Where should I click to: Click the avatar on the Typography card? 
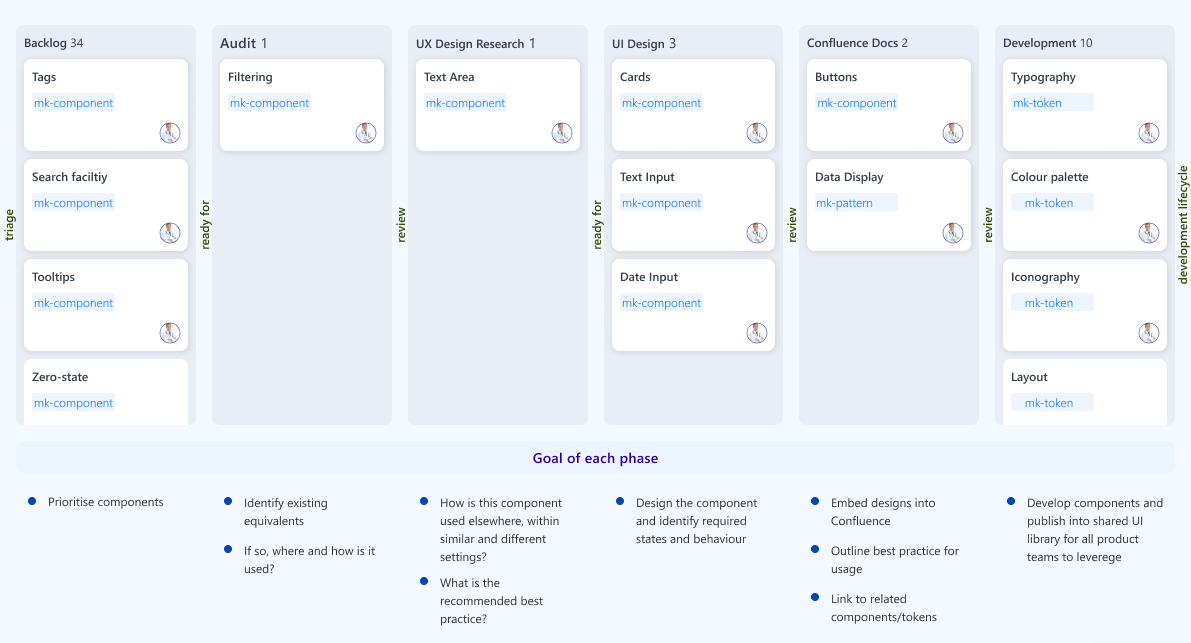click(x=1148, y=132)
